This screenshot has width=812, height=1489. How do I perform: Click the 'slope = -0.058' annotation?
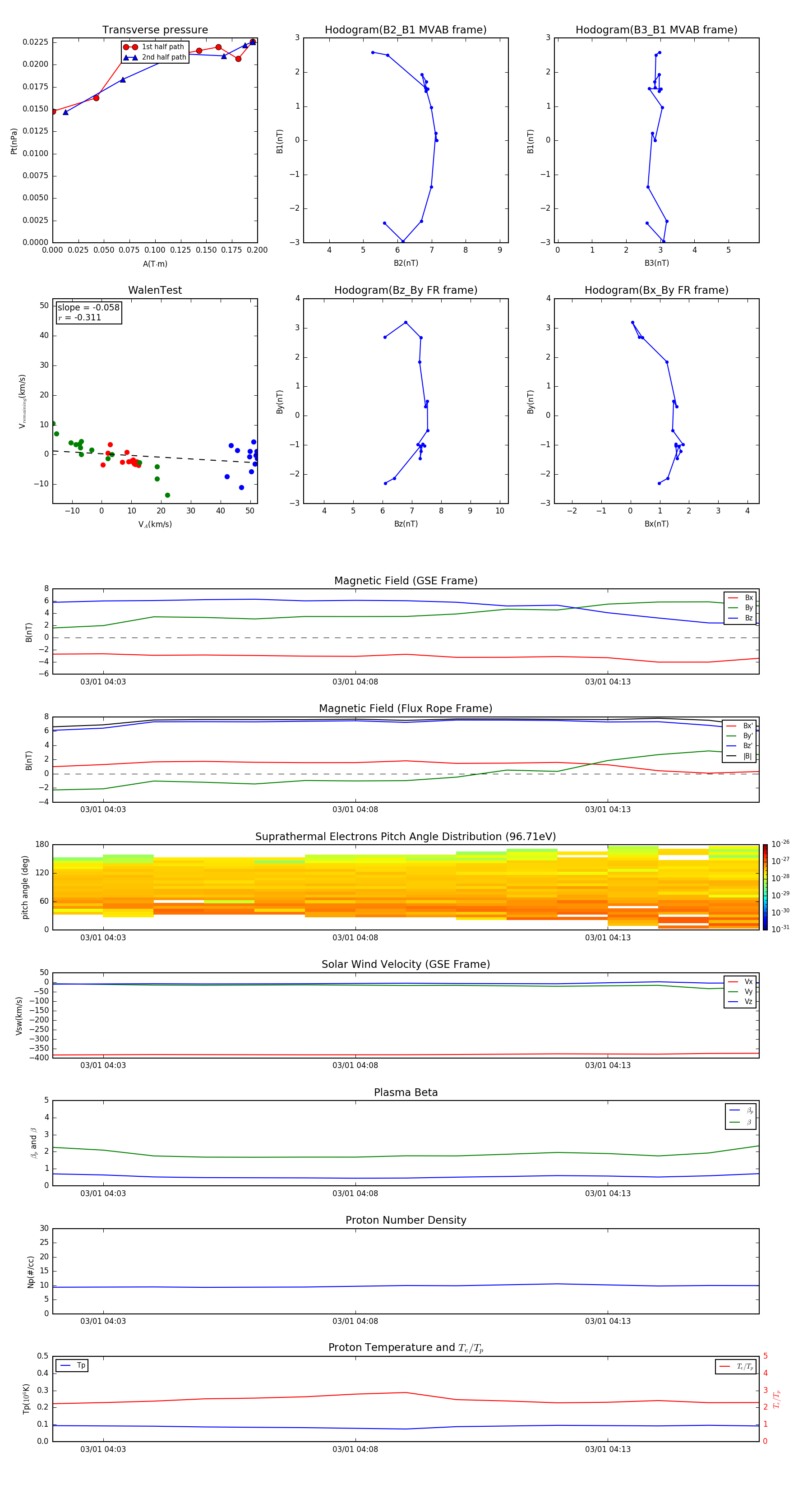tap(88, 308)
